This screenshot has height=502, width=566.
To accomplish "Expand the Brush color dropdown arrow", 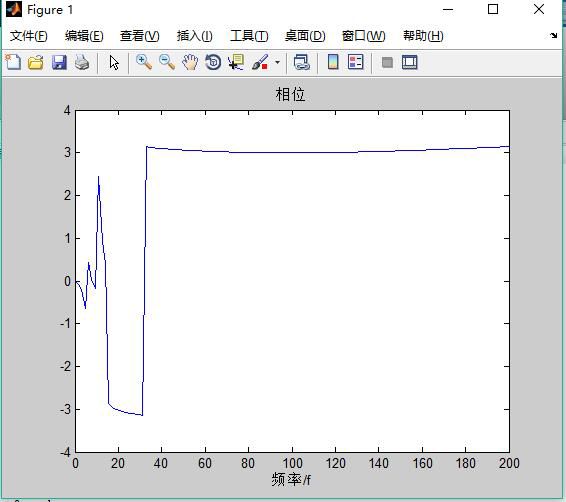I will [x=277, y=62].
